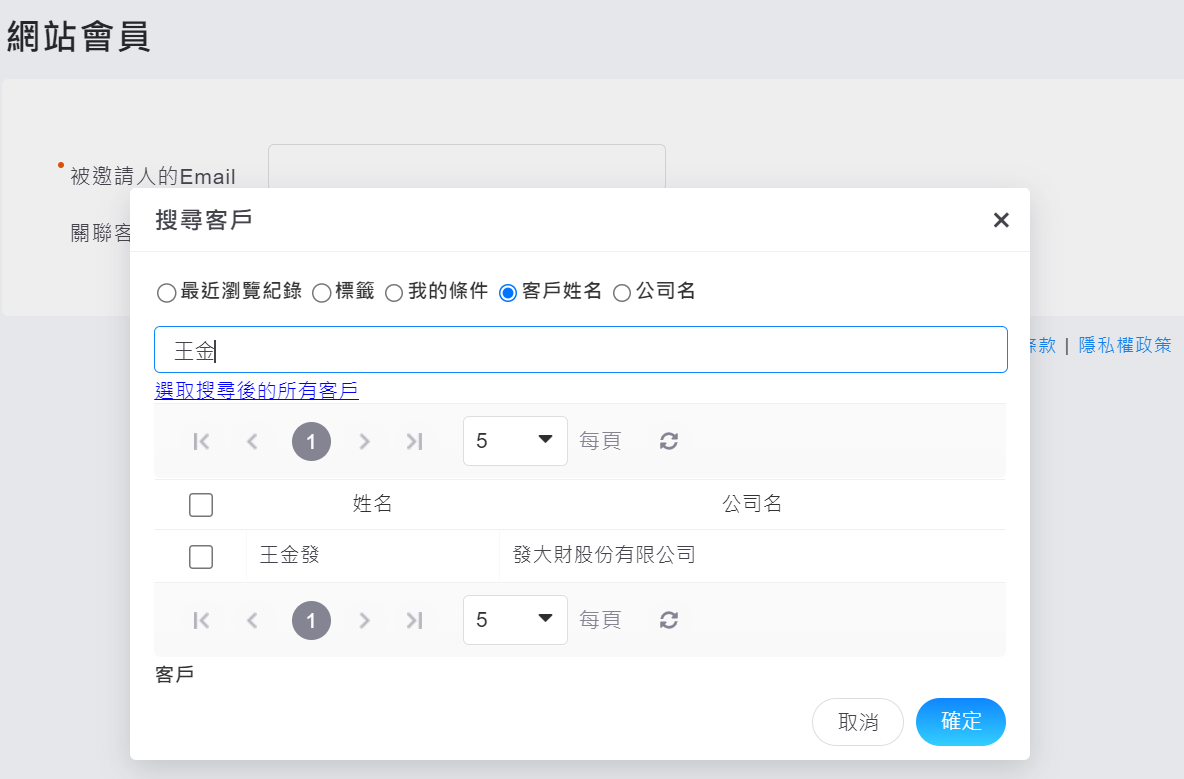Click next-page arrow in top pagination bar
1184x779 pixels.
coord(364,441)
